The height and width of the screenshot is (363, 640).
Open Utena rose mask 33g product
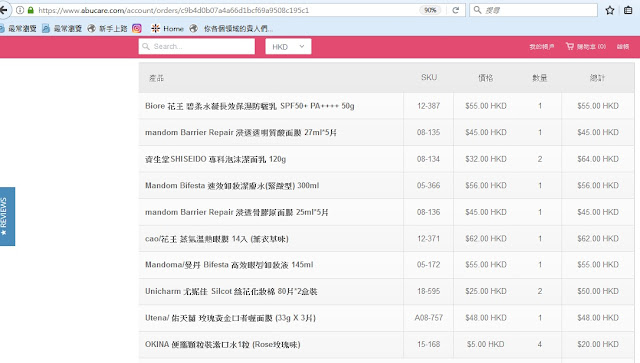(x=230, y=318)
